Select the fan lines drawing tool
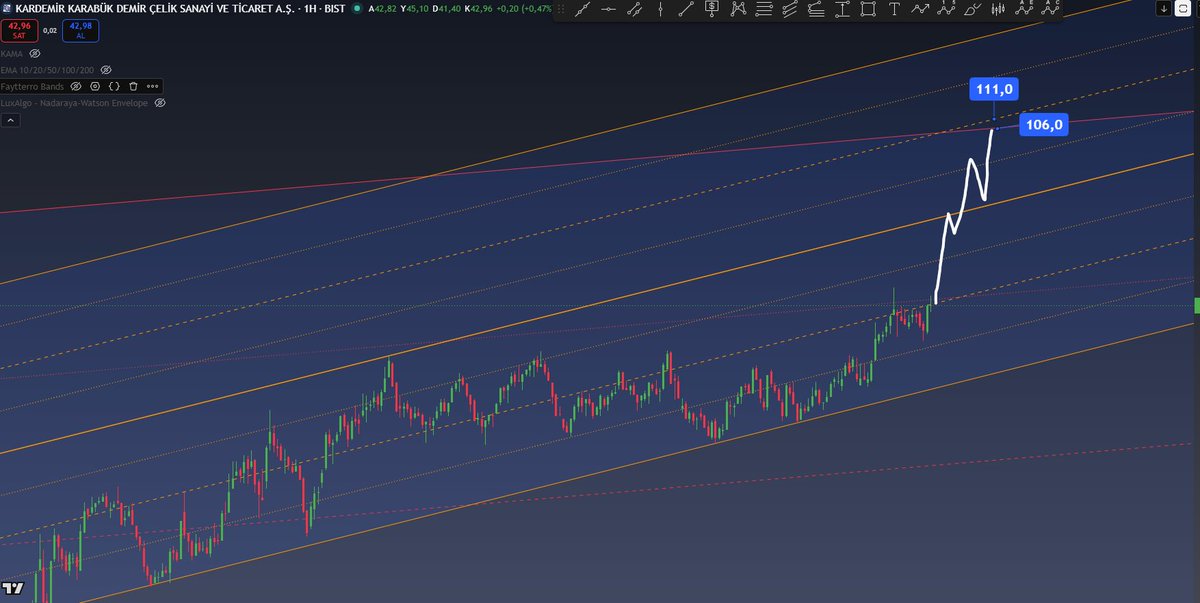The height and width of the screenshot is (603, 1200). tap(816, 8)
